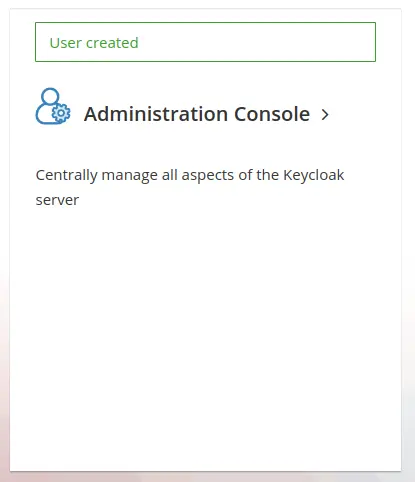Click the word "User" in green alert

(x=66, y=43)
